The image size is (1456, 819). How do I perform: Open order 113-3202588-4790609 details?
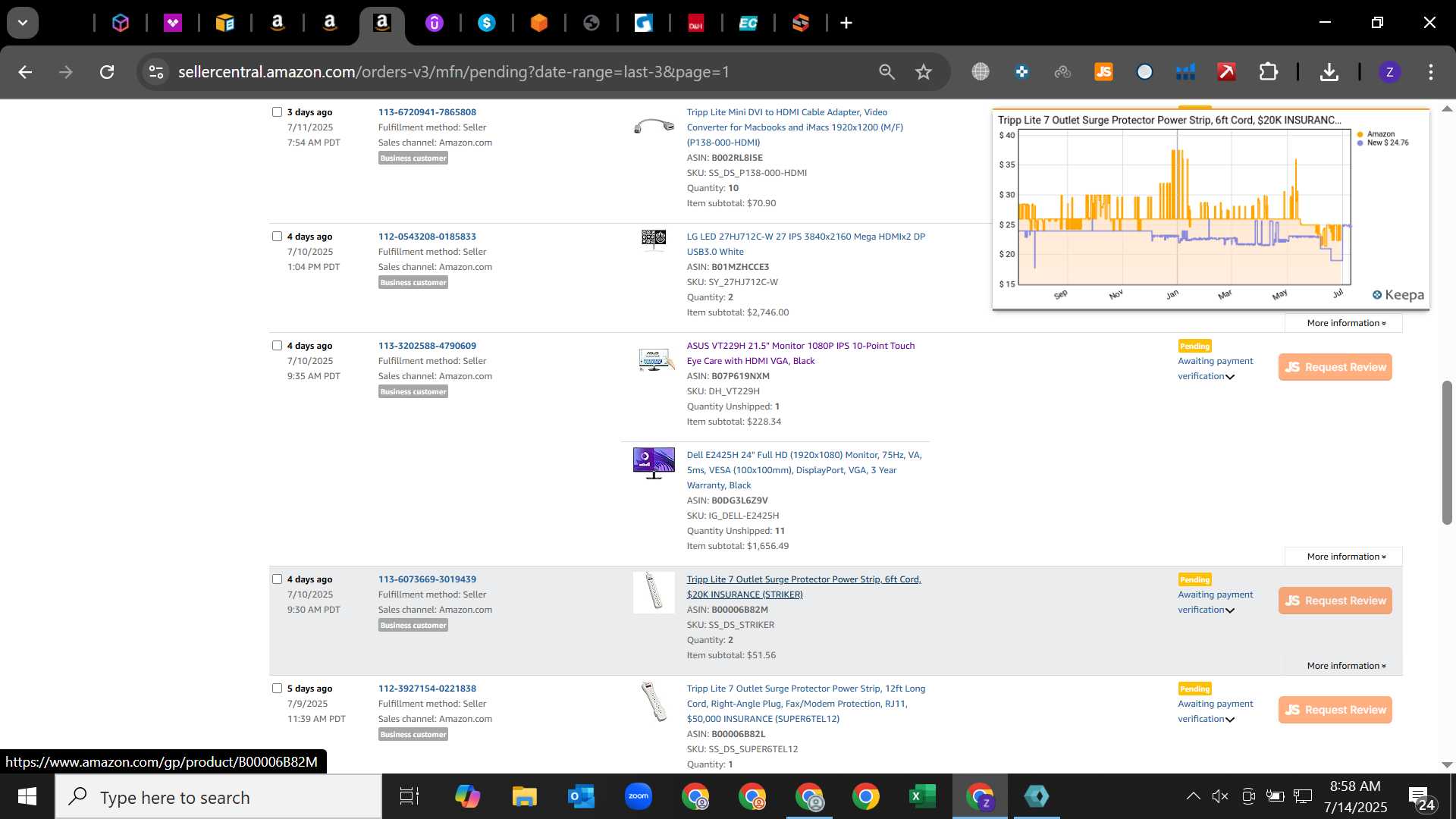pos(427,346)
